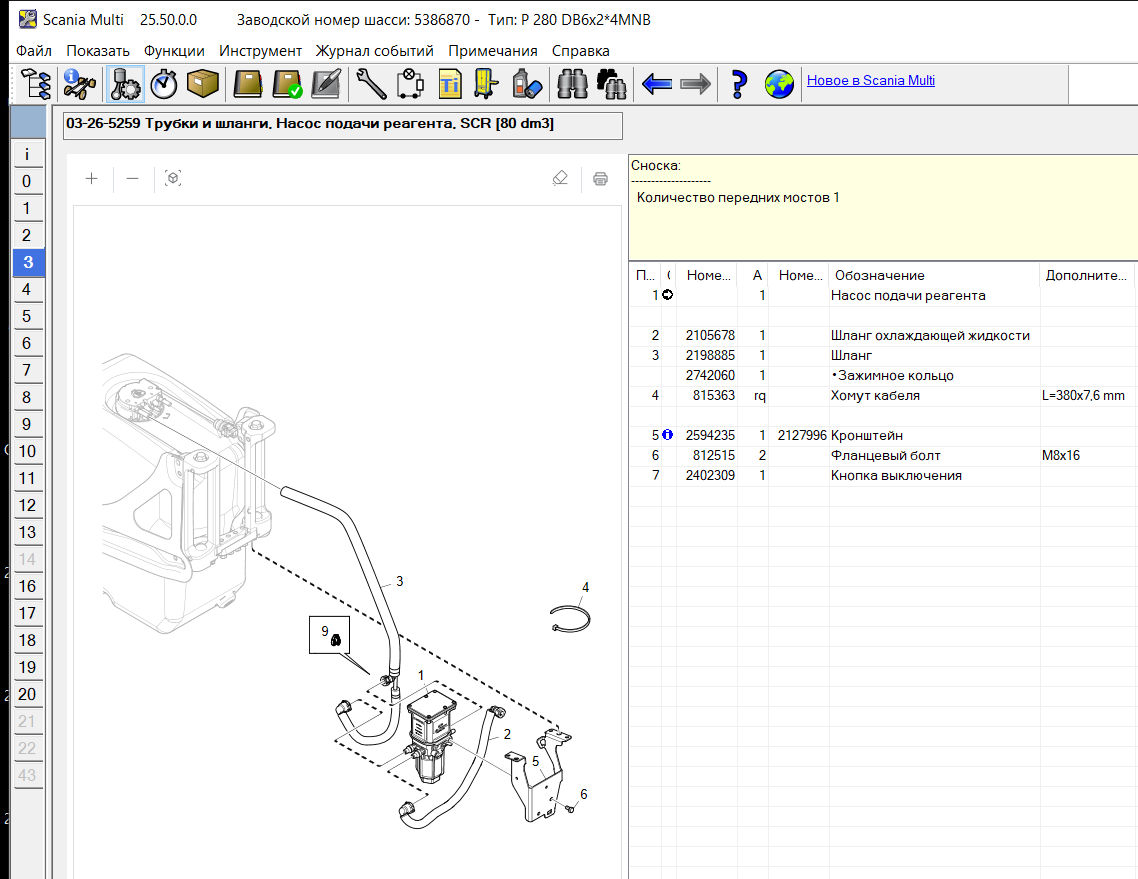Print the diagram with printer icon
Viewport: 1138px width, 879px height.
(x=600, y=179)
